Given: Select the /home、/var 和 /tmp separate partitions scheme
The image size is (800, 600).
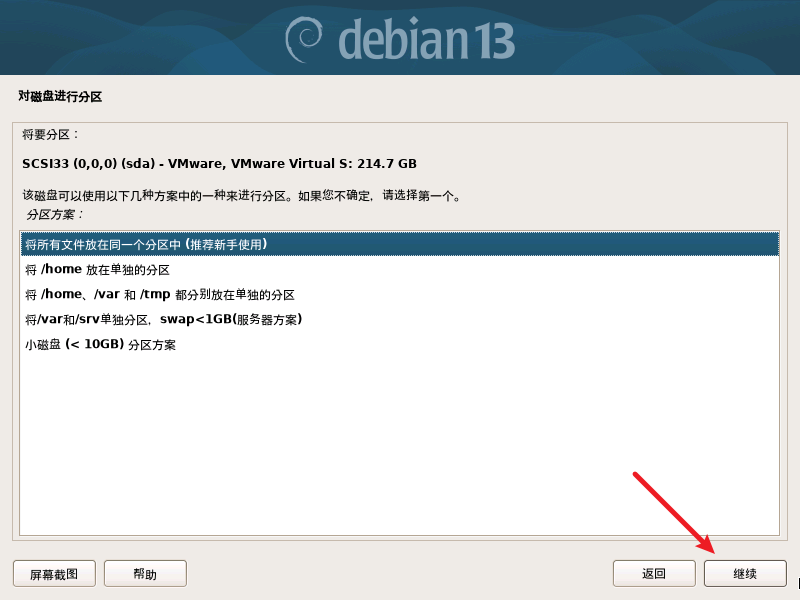Looking at the screenshot, I should point(399,294).
